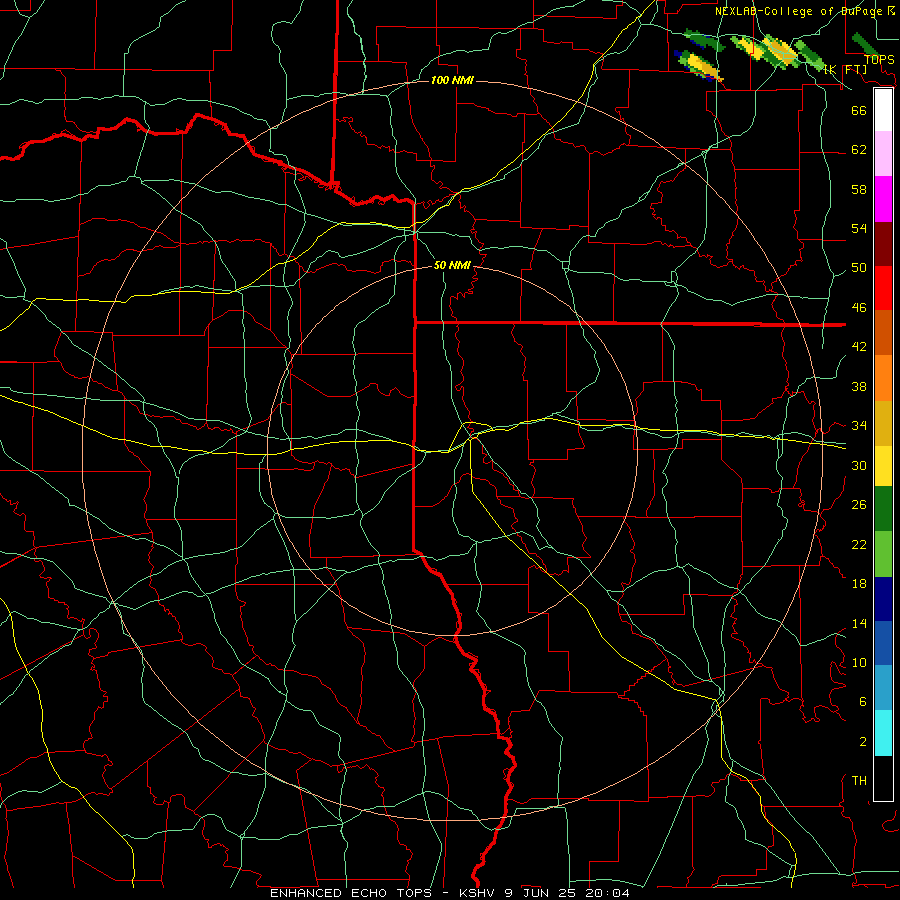Select the burnt orange legend swatch
Image resolution: width=900 pixels, height=900 pixels.
click(x=883, y=332)
